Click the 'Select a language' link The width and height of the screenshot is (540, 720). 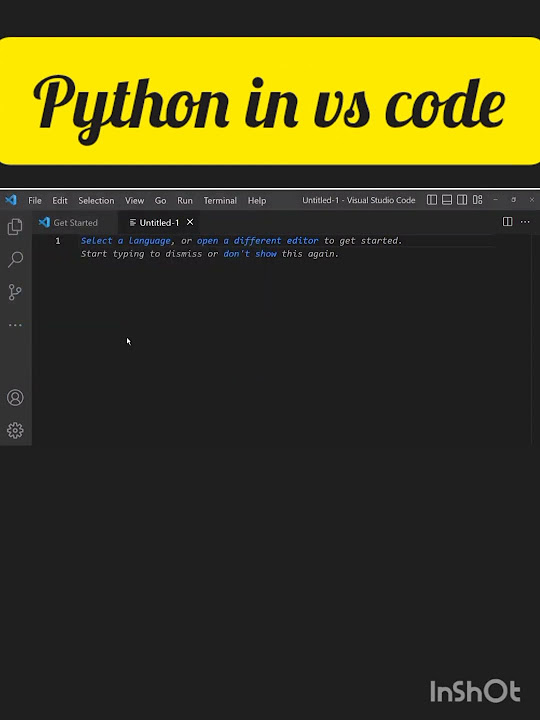tap(126, 241)
